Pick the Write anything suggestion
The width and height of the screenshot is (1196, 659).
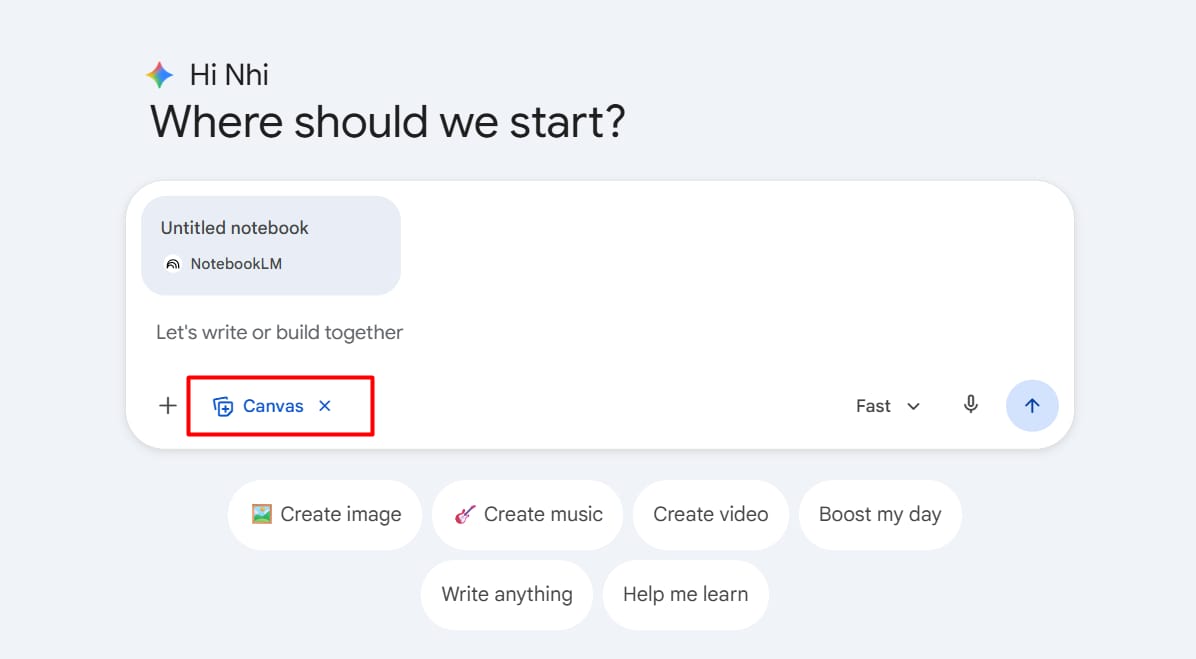(x=507, y=594)
